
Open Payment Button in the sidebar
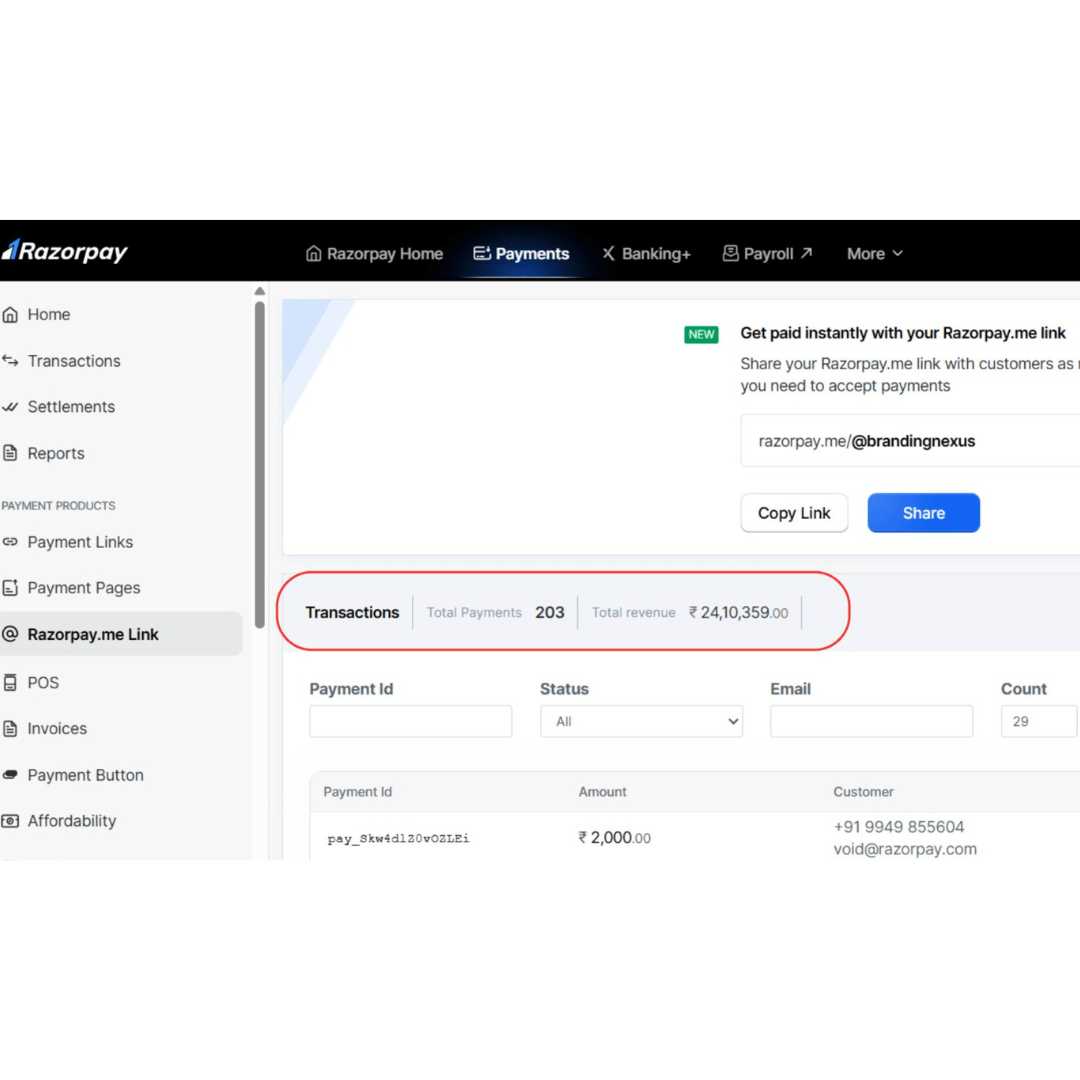click(85, 775)
